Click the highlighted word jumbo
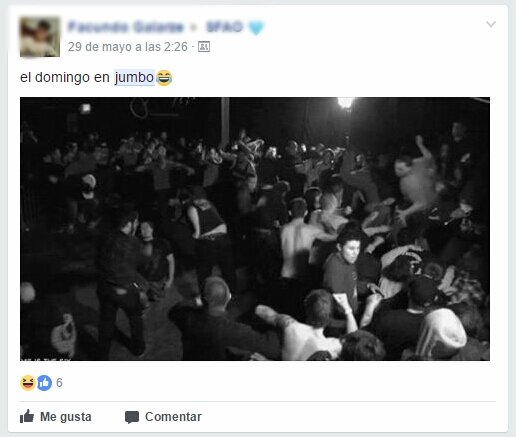 click(x=134, y=78)
